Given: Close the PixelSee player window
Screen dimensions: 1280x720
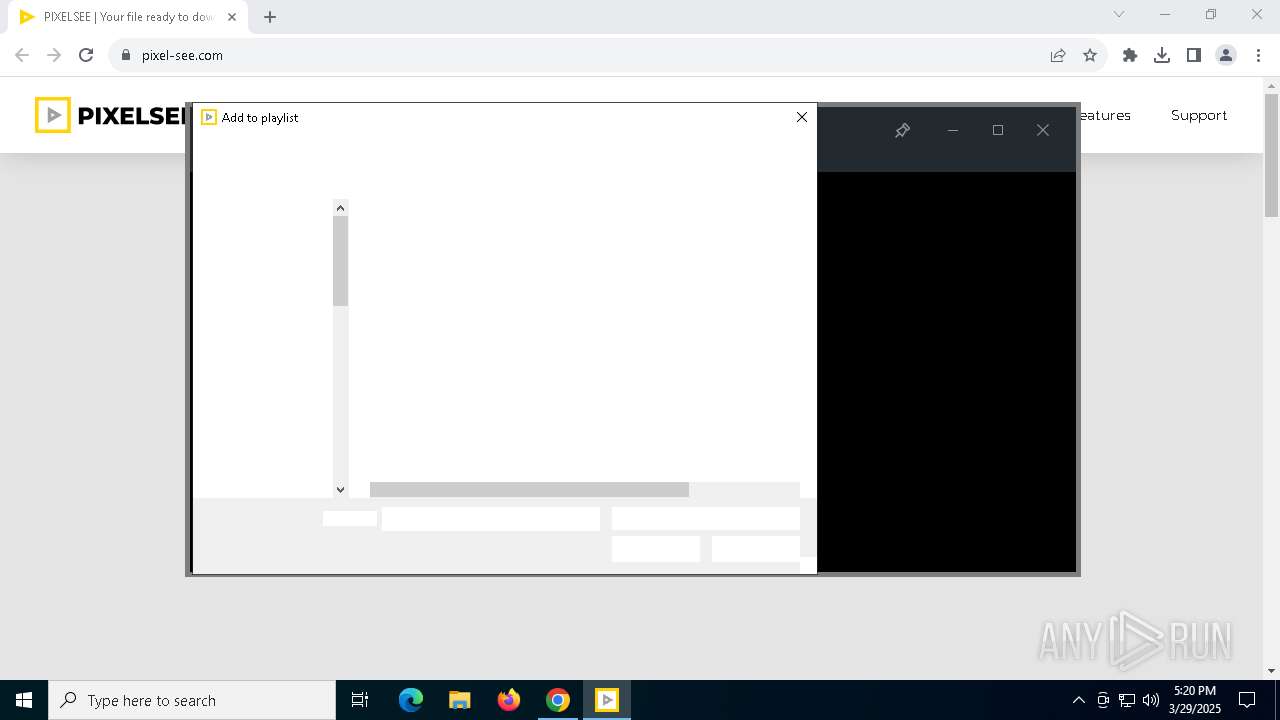Looking at the screenshot, I should pos(1042,130).
